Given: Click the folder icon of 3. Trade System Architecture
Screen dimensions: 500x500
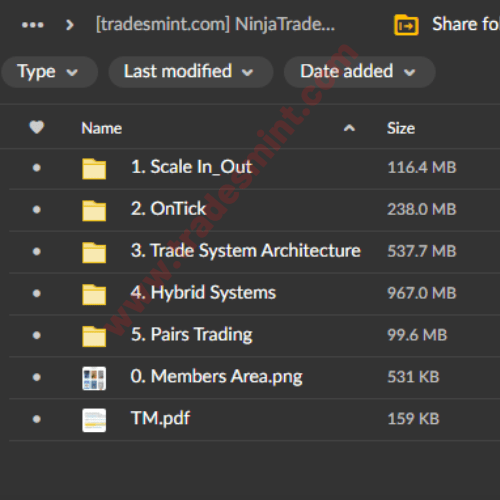Looking at the screenshot, I should click(94, 253).
